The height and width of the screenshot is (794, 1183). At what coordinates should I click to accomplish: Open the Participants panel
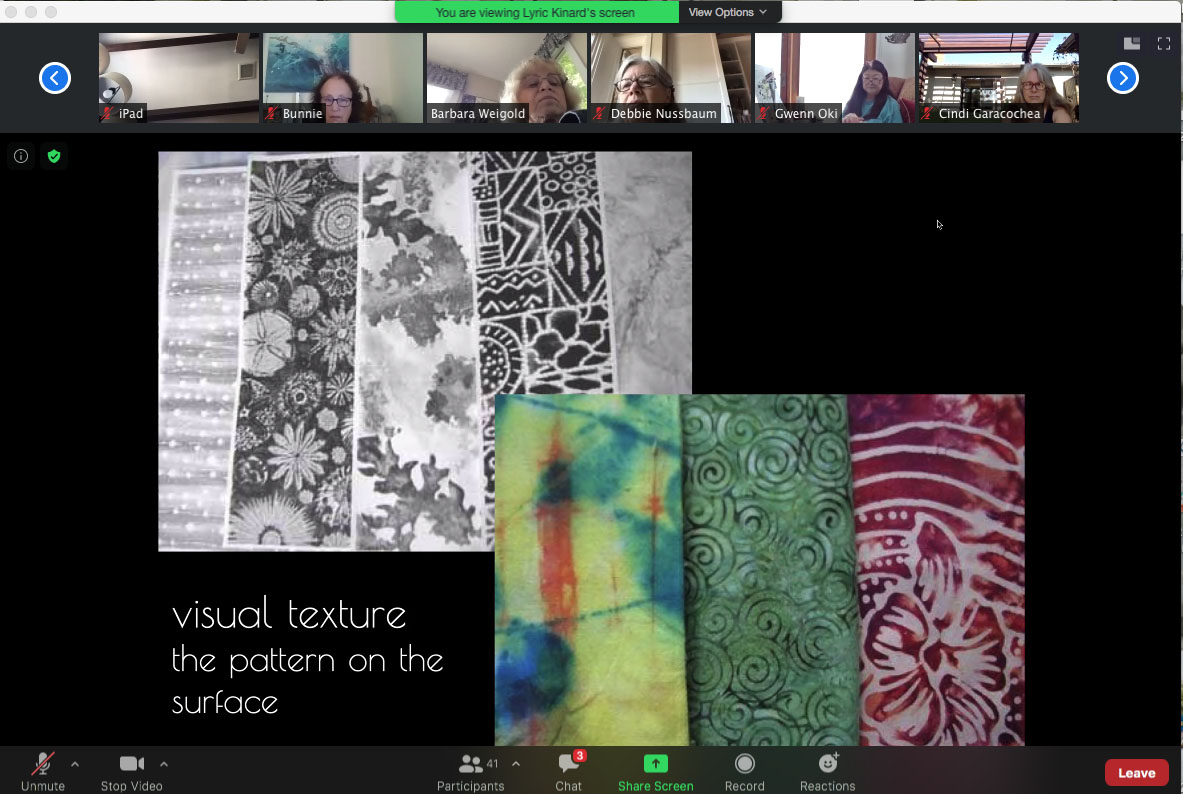coord(470,771)
